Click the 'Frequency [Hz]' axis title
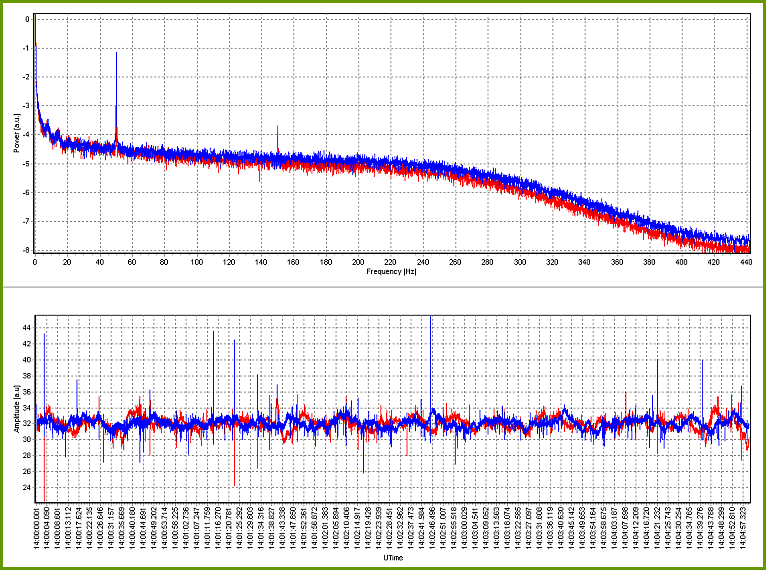The image size is (766, 570). click(x=392, y=272)
